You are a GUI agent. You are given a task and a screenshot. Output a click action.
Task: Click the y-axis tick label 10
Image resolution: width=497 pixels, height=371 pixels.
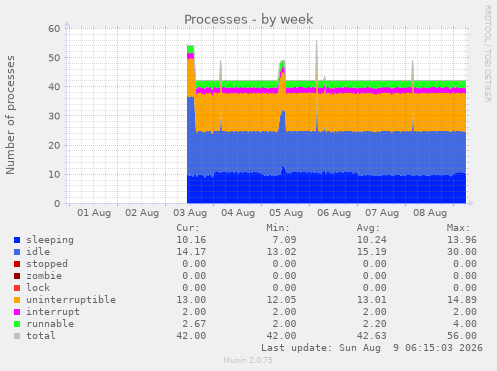54,174
